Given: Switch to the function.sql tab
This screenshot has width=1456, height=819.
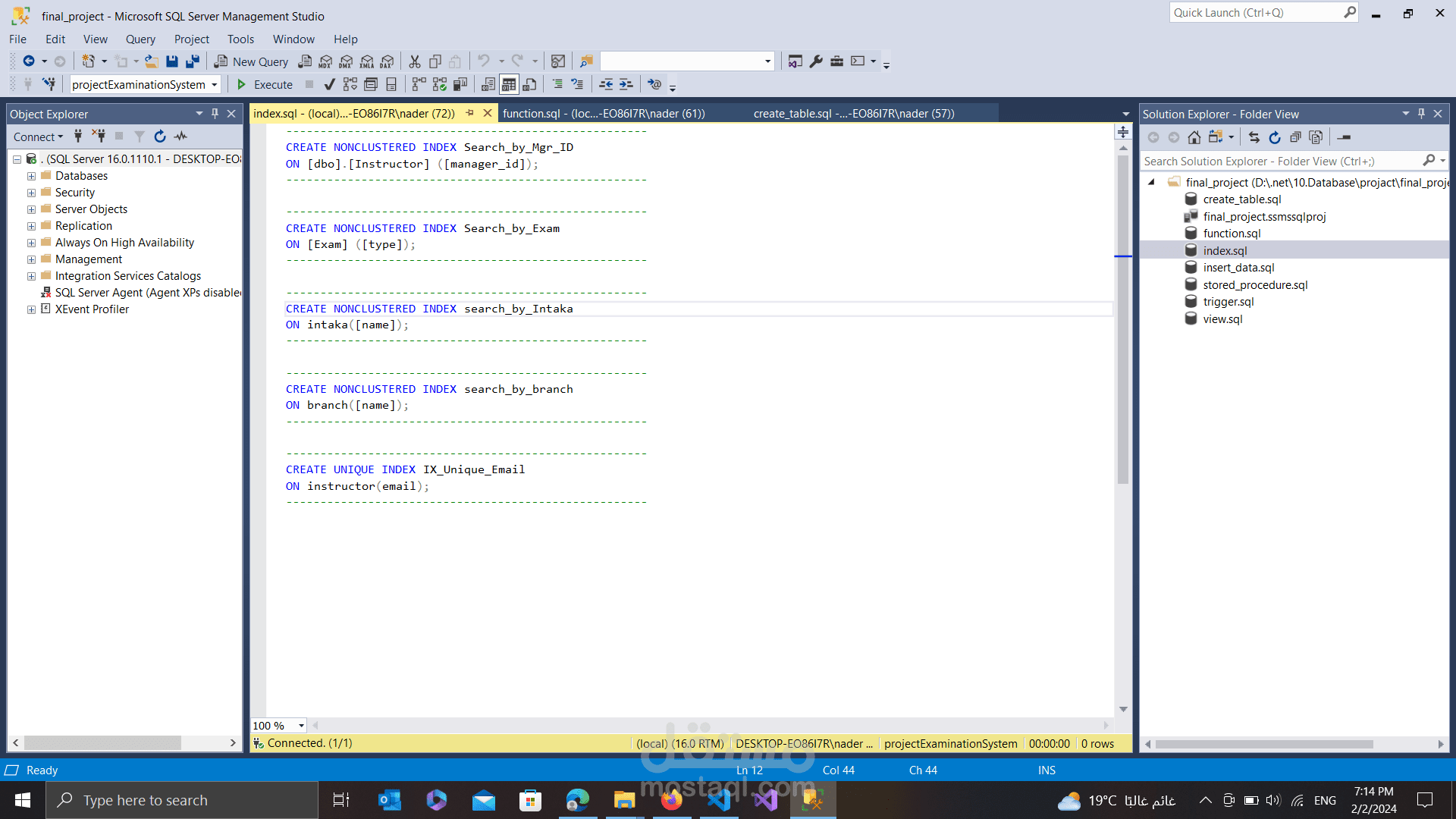Looking at the screenshot, I should [x=604, y=113].
